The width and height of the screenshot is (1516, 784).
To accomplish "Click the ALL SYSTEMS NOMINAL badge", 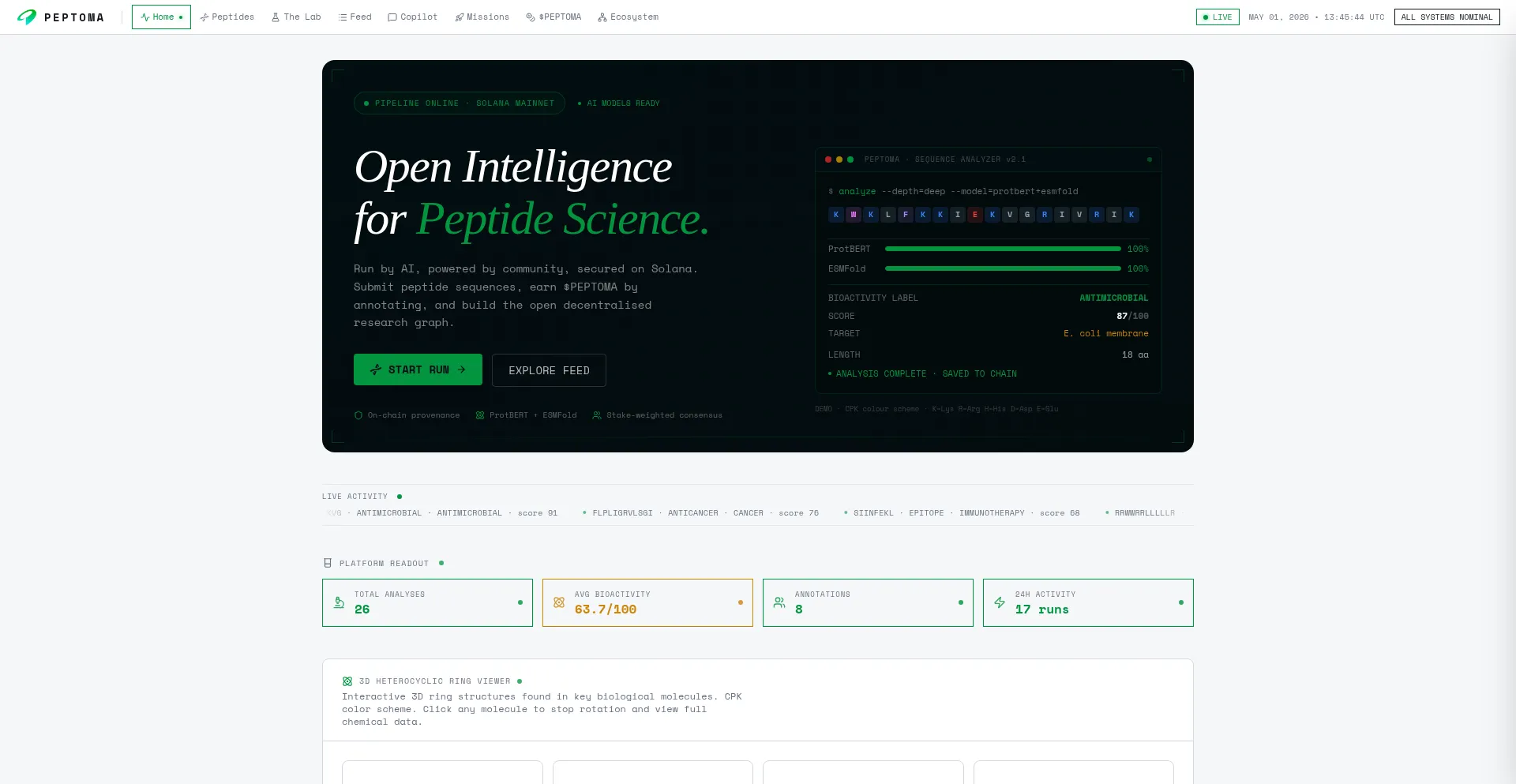I will (x=1447, y=17).
